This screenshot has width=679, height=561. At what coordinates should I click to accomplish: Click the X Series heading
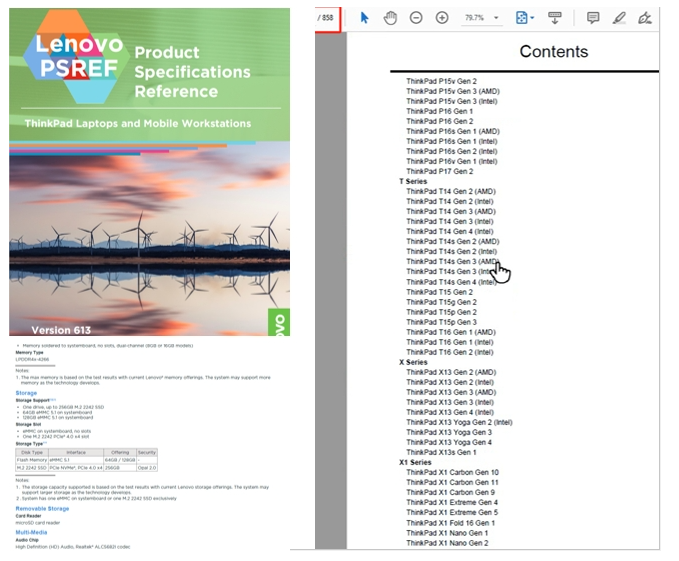pyautogui.click(x=413, y=362)
